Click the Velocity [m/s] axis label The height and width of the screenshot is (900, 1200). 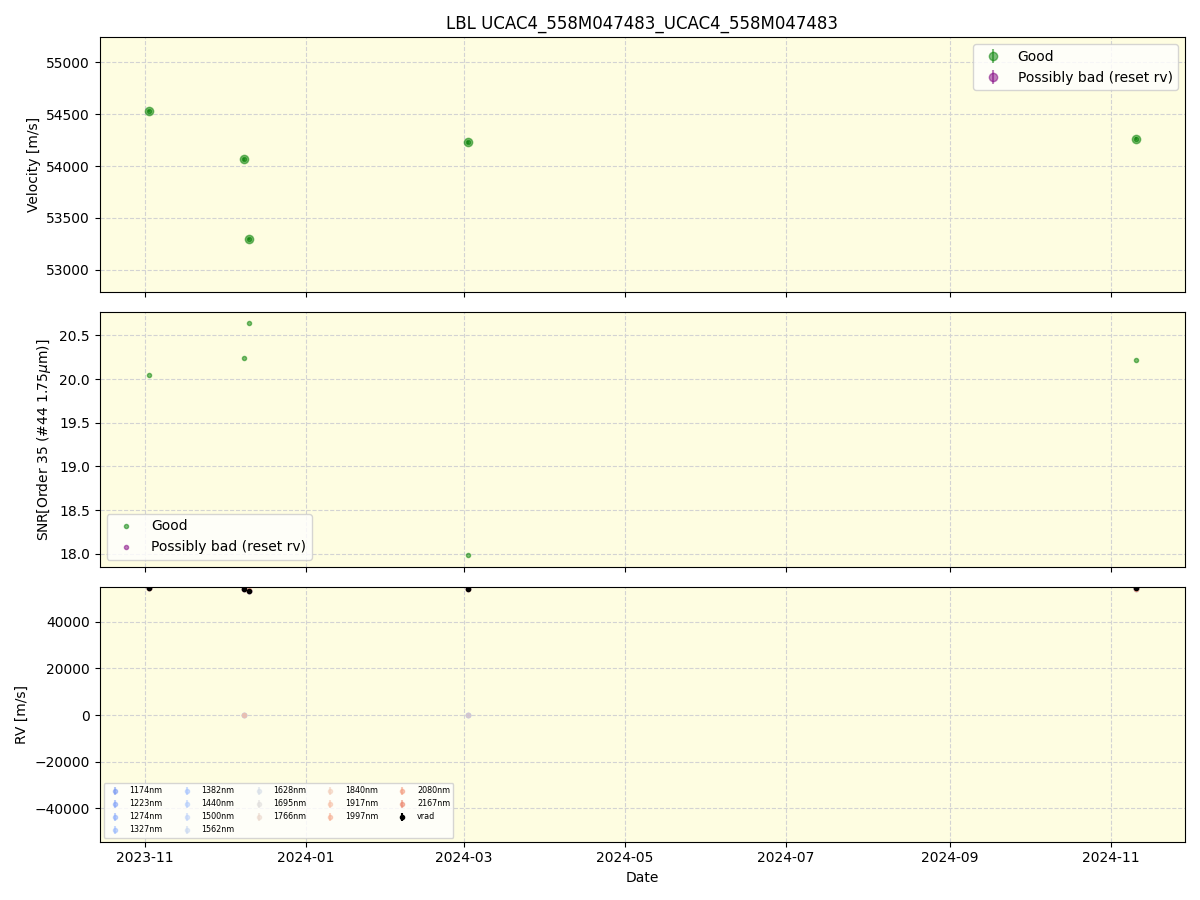coord(33,165)
